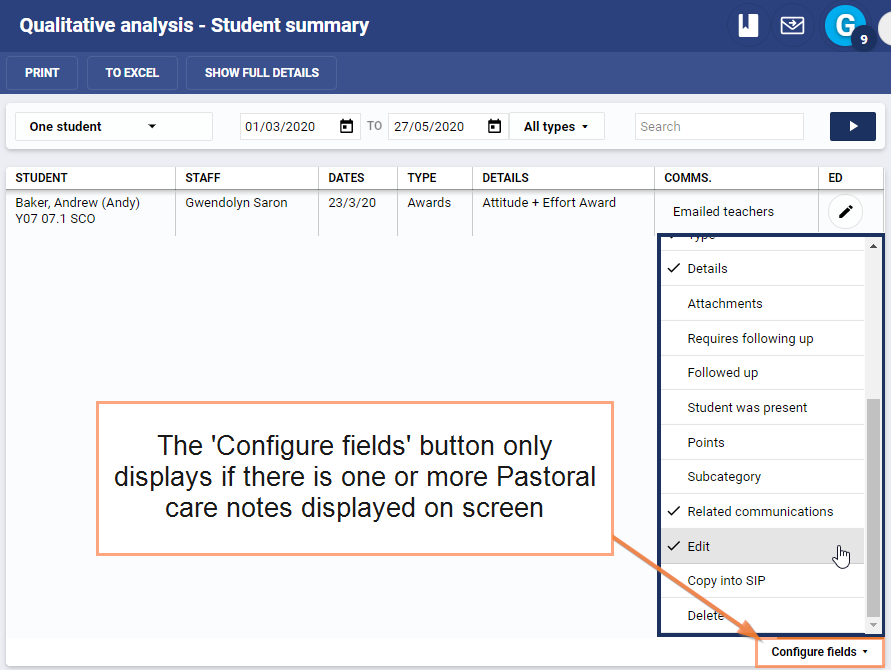Open the start date calendar picker icon

(x=347, y=127)
